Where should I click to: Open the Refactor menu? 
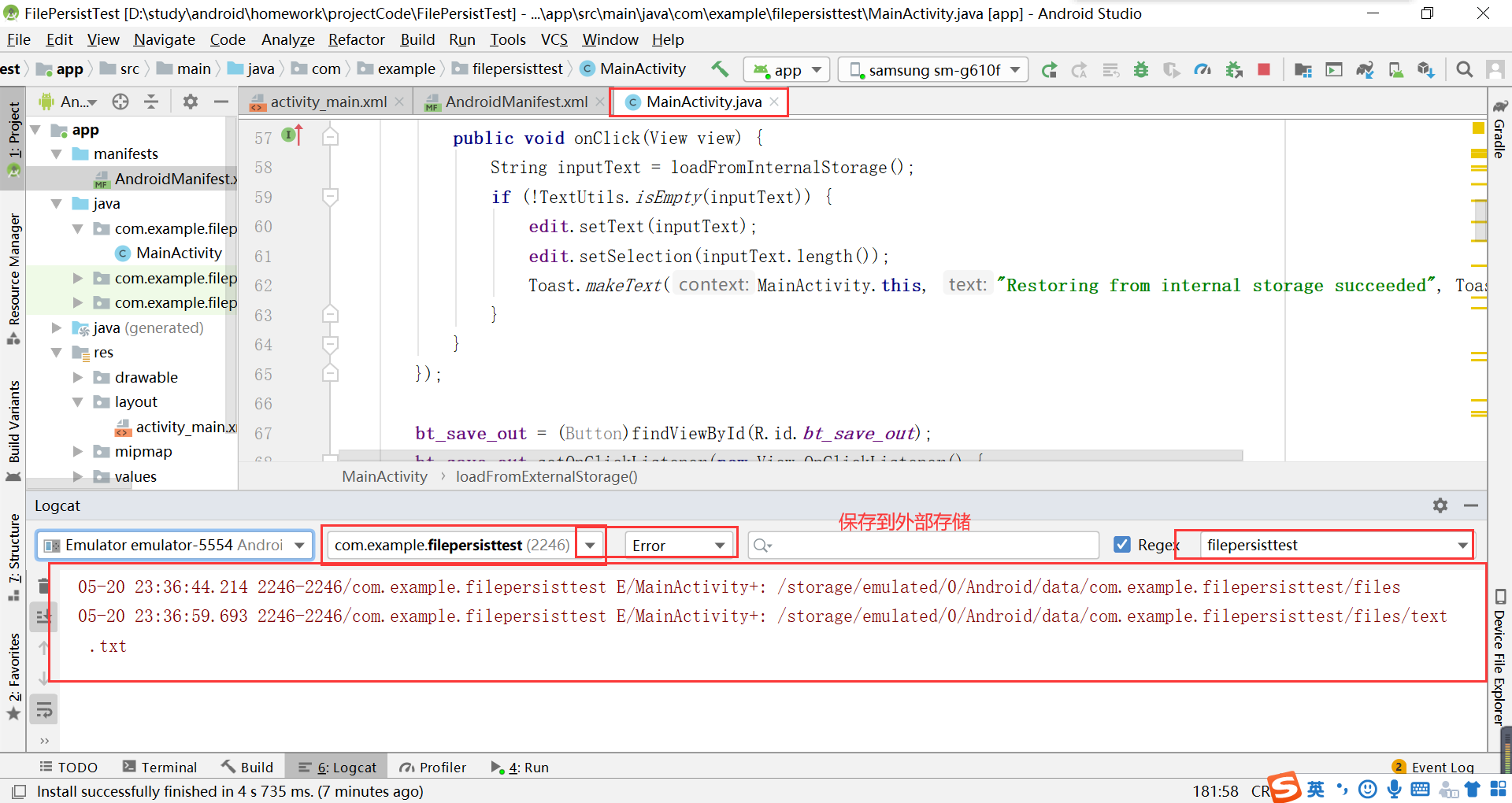pyautogui.click(x=357, y=39)
